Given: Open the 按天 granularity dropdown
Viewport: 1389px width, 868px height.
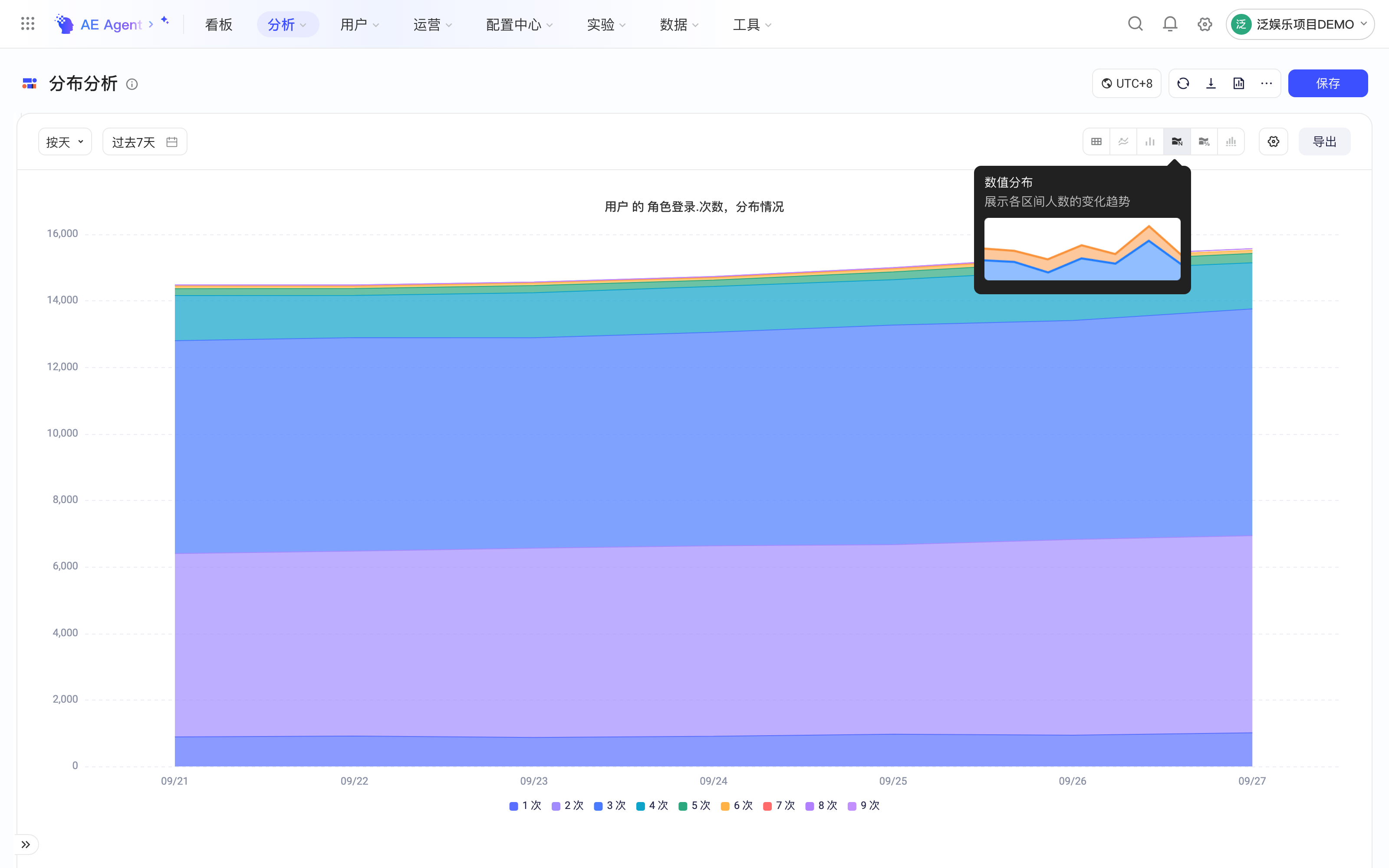Looking at the screenshot, I should pyautogui.click(x=65, y=142).
